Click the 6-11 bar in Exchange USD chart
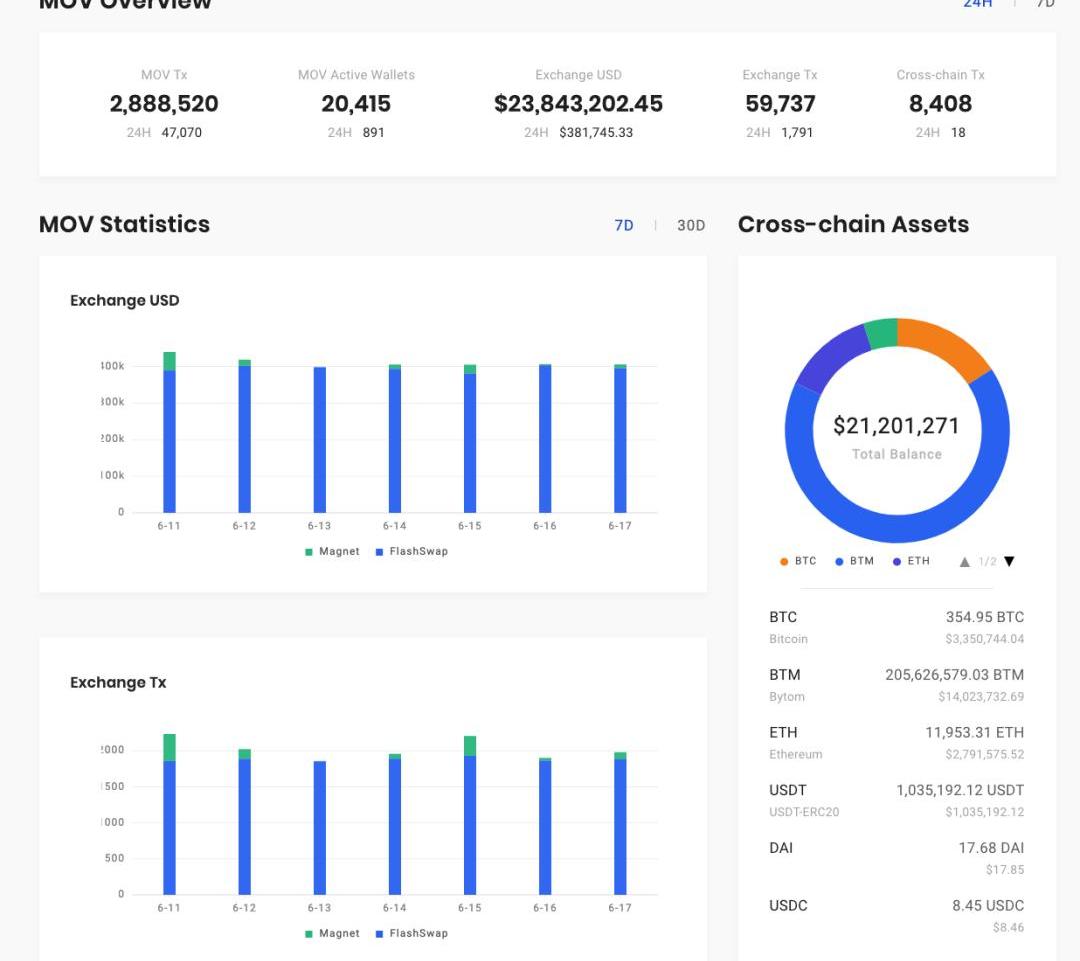The image size is (1080, 961). 169,440
